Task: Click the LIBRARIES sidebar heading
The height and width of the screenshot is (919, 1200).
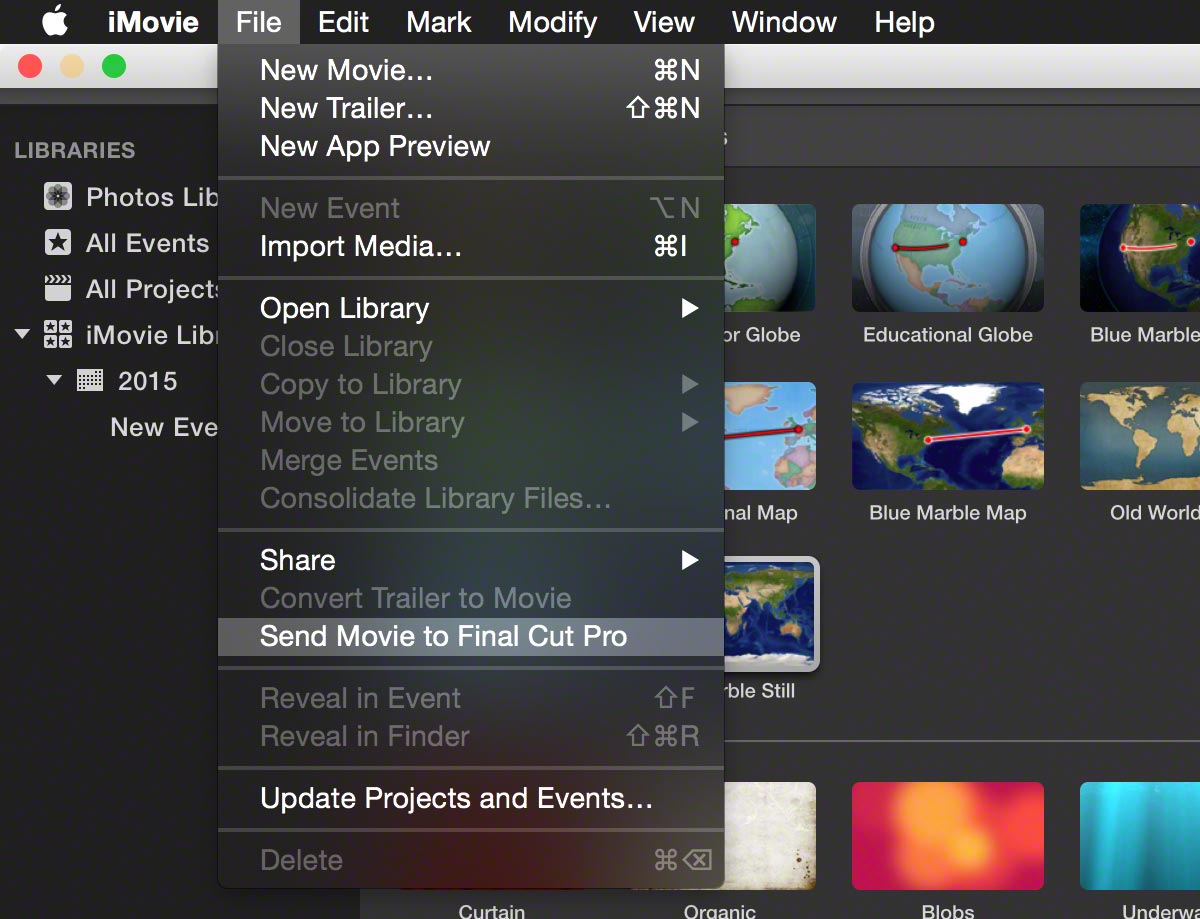Action: (x=74, y=151)
